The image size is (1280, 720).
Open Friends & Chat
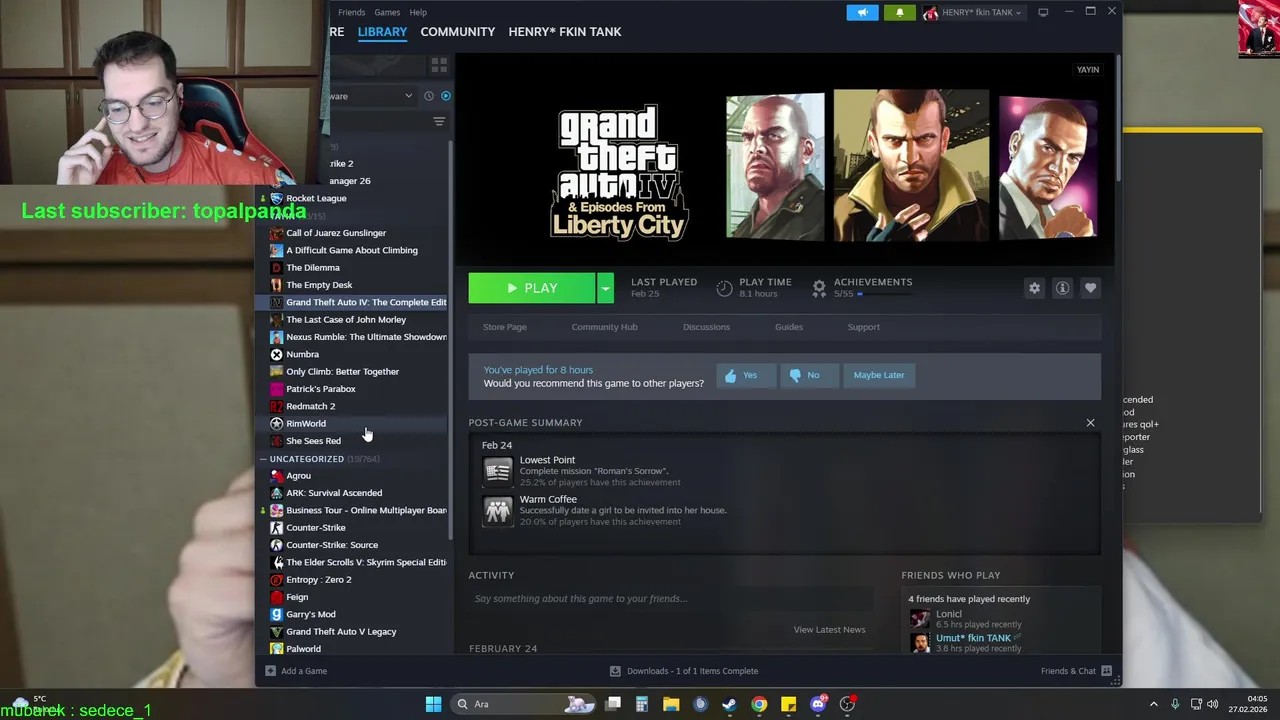[x=1076, y=671]
